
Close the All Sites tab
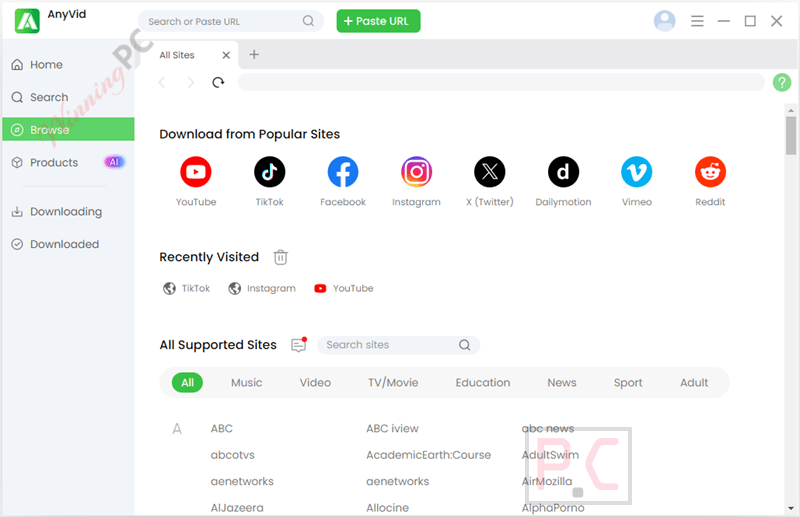pos(226,55)
